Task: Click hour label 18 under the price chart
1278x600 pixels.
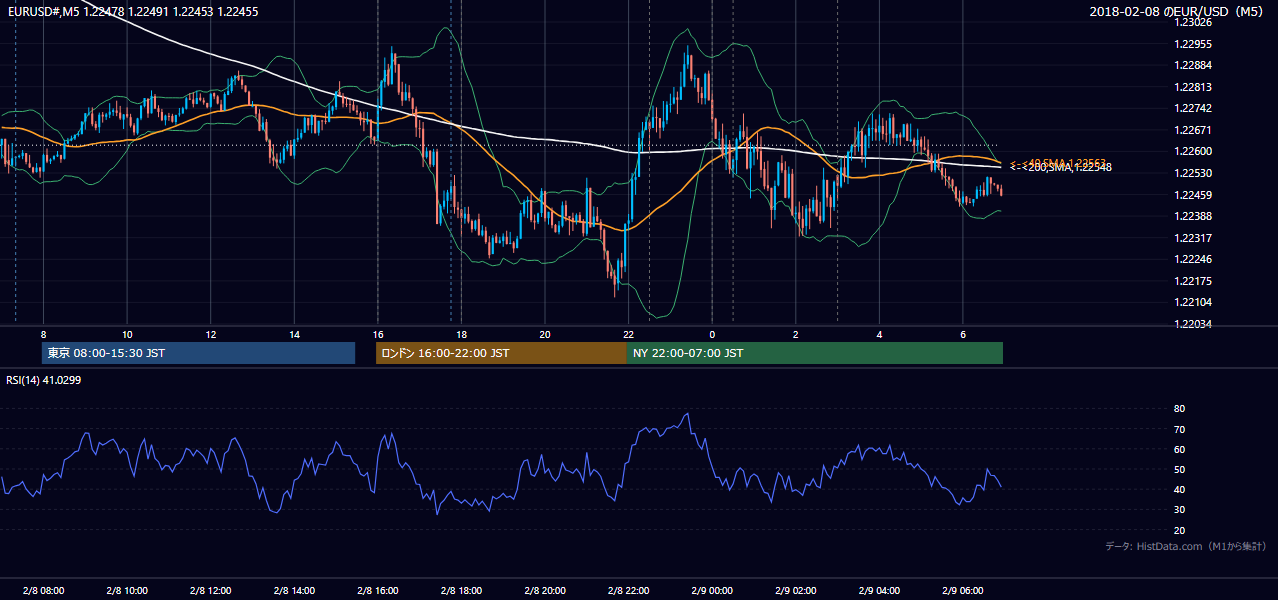Action: [461, 334]
